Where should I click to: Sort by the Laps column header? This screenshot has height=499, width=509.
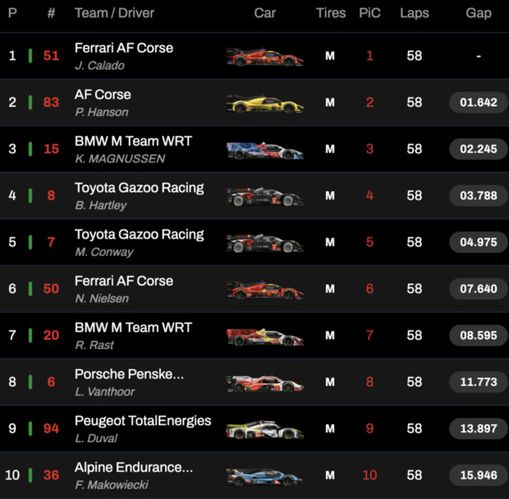point(414,13)
